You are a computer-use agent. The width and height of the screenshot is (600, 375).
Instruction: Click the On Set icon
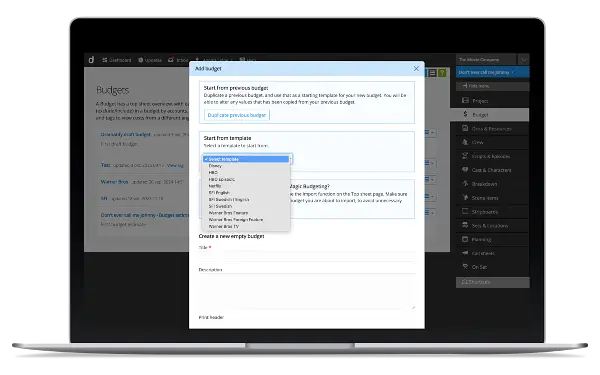[x=465, y=266]
